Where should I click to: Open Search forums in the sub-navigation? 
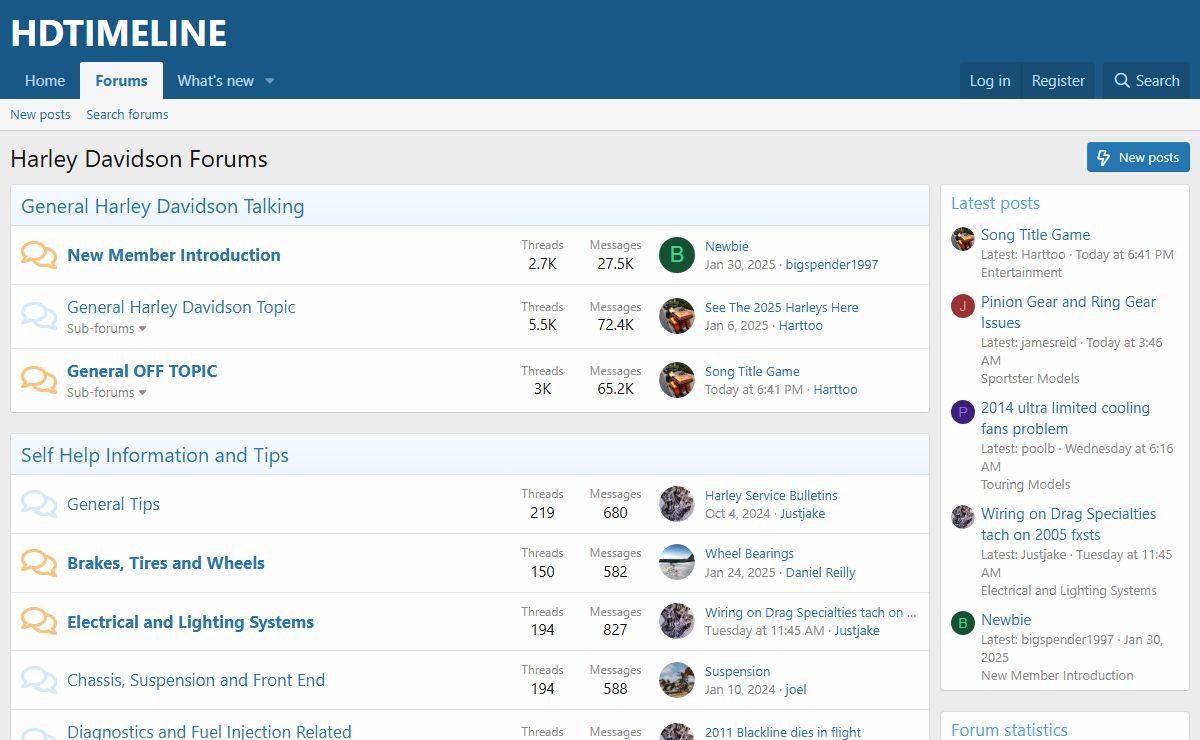127,114
